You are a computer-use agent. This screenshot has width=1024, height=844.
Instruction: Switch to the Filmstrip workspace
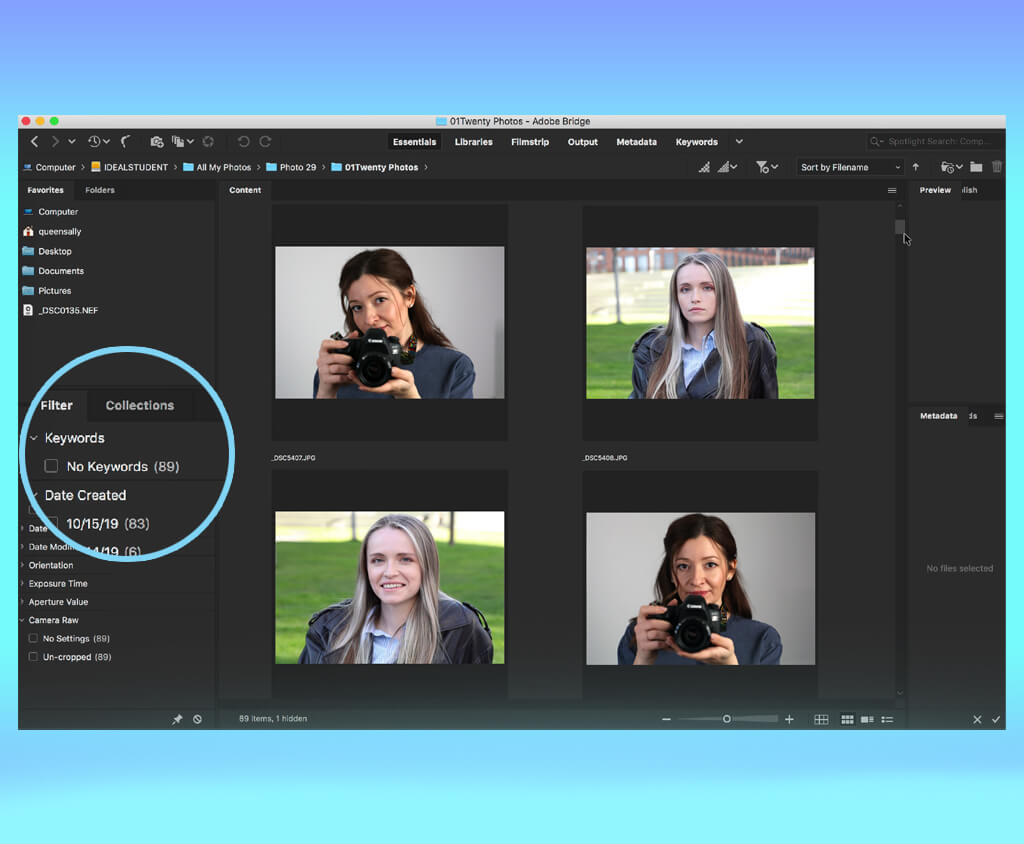(x=530, y=142)
